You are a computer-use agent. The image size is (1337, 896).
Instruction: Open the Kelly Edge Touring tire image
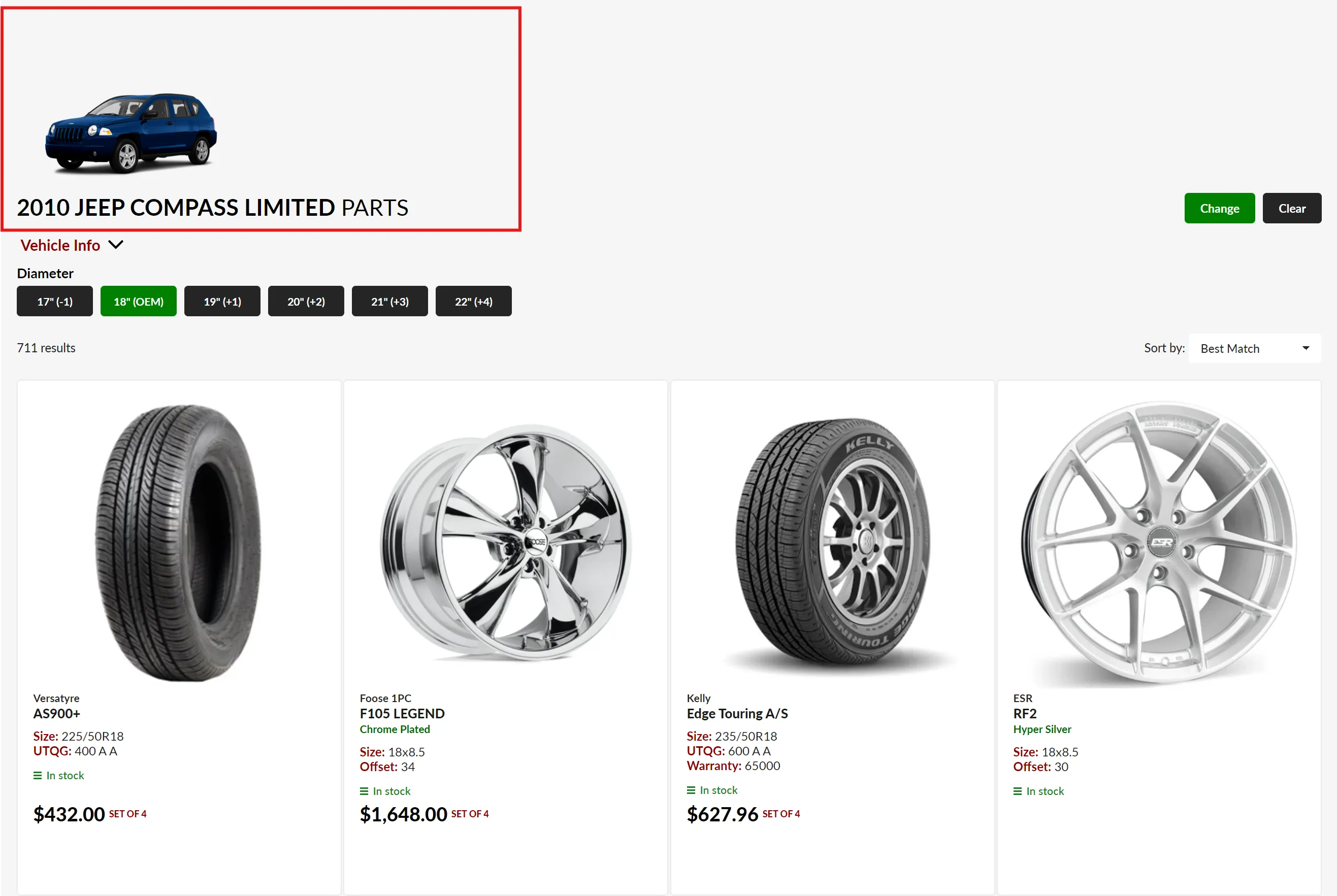(832, 543)
